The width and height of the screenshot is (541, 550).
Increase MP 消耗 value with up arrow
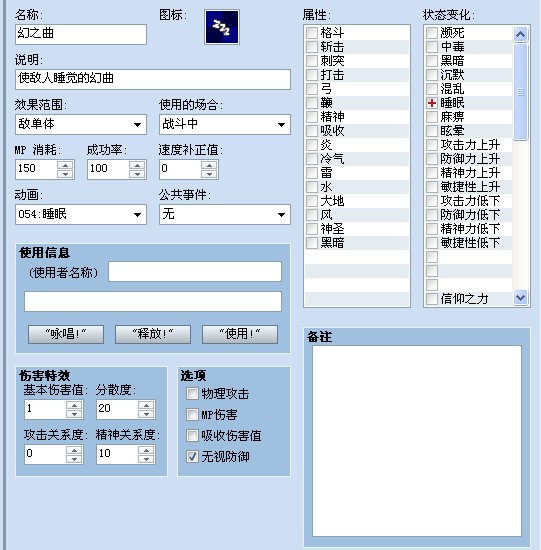click(65, 165)
